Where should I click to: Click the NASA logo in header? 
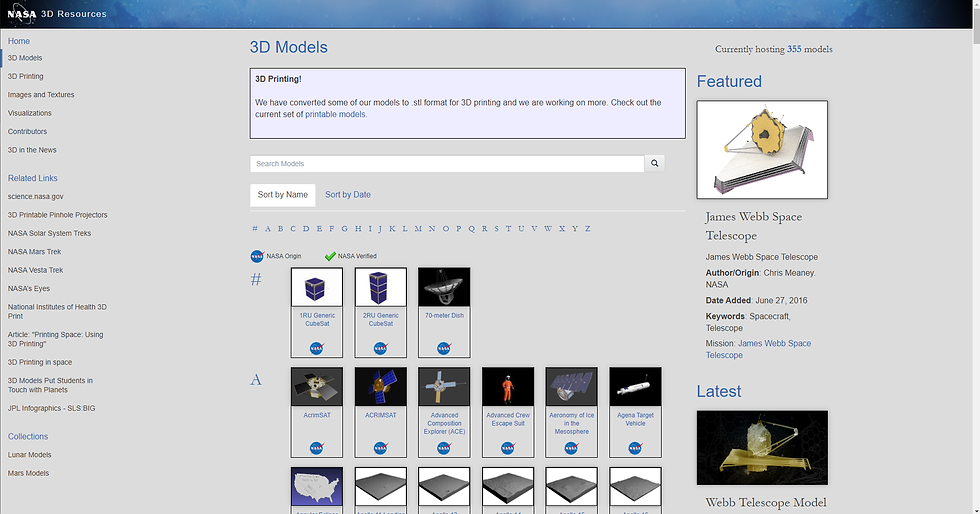click(22, 14)
